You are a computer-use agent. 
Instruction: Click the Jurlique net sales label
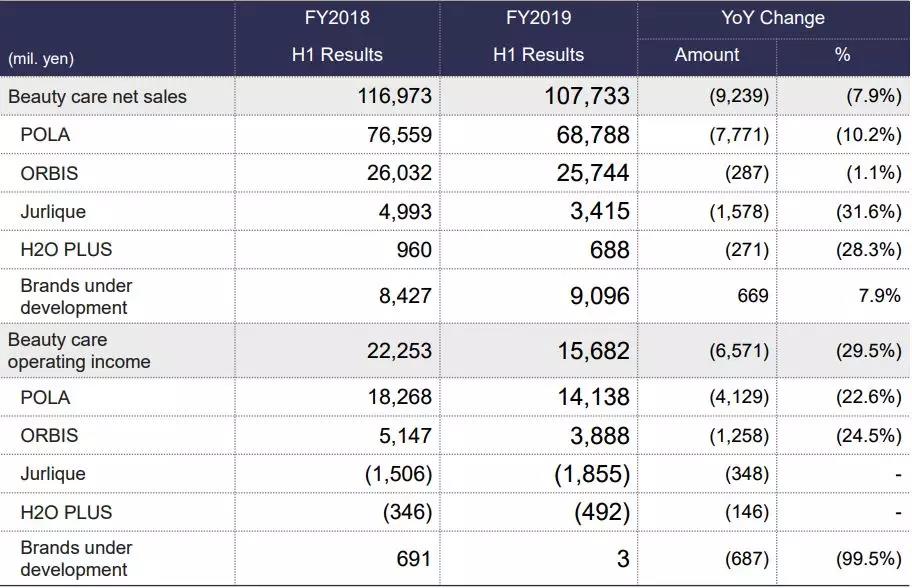pos(53,211)
